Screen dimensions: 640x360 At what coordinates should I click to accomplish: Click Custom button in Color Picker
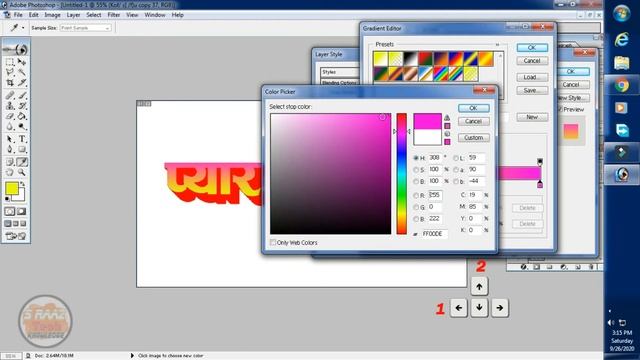(473, 138)
